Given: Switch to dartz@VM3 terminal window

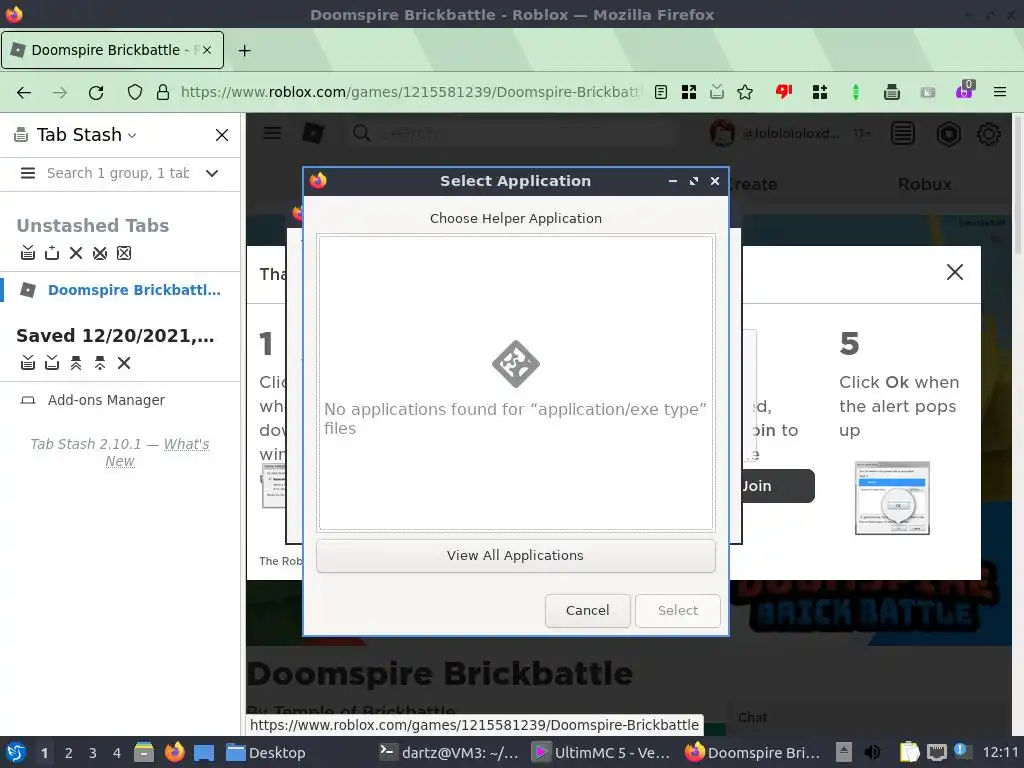Looking at the screenshot, I should coord(449,753).
